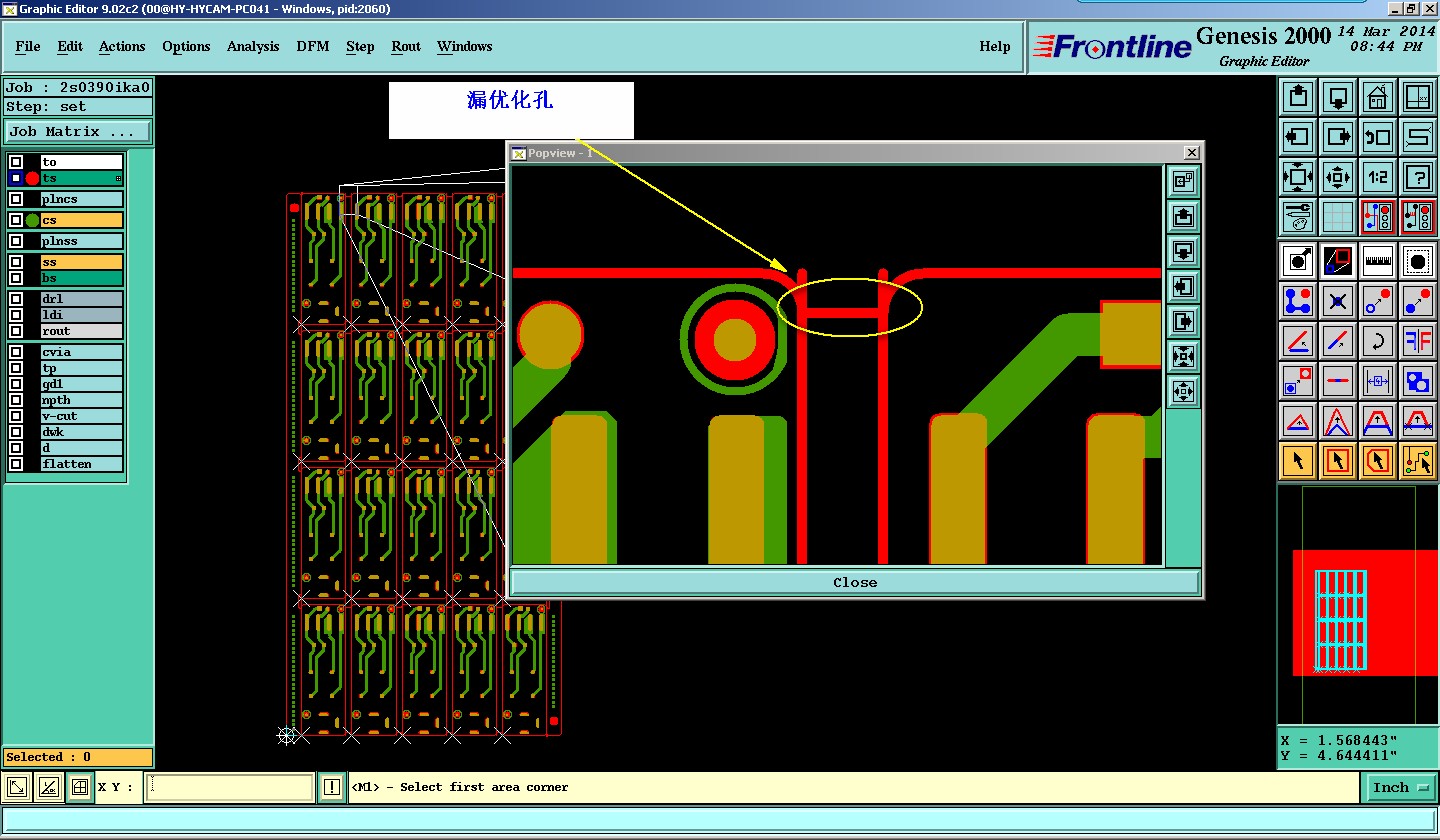Select the ruler measurement tool

click(1378, 261)
